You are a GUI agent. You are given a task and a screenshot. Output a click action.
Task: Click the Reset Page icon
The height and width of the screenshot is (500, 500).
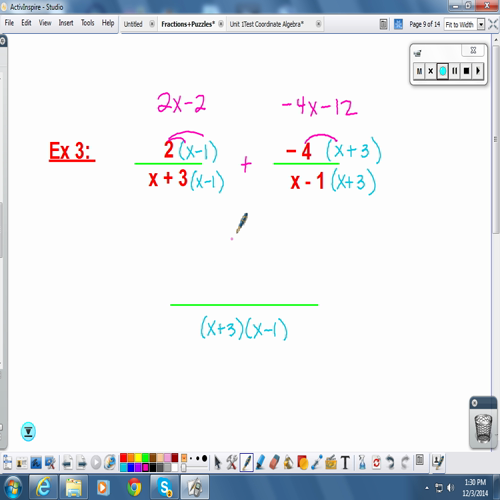[376, 462]
